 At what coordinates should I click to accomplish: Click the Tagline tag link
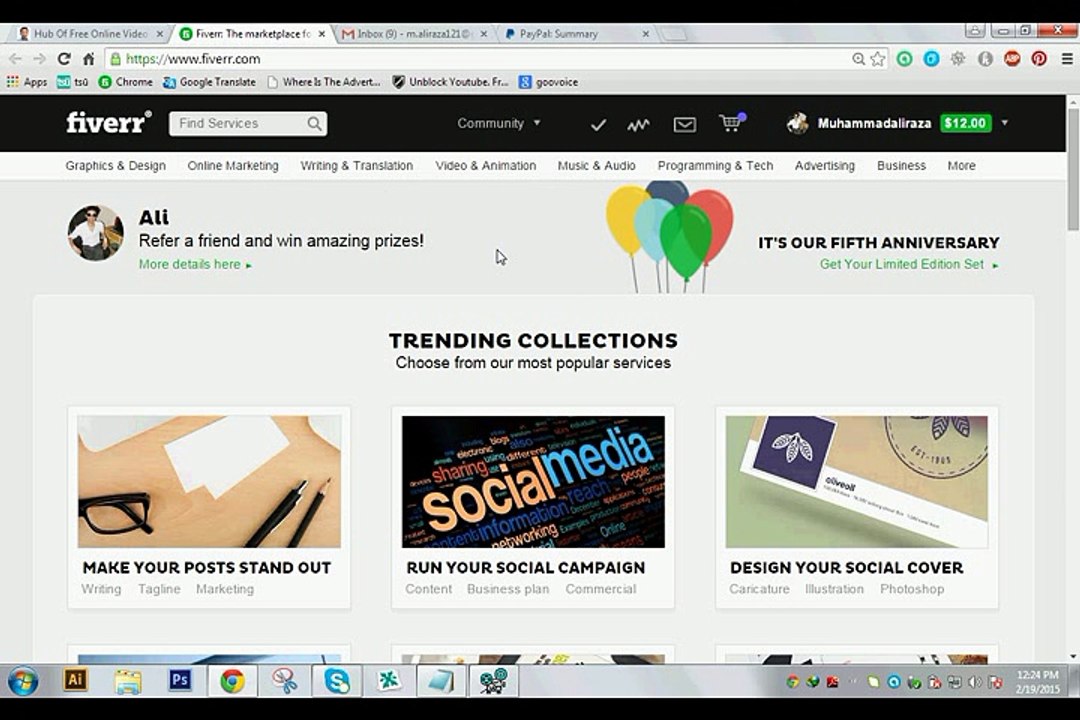(159, 589)
